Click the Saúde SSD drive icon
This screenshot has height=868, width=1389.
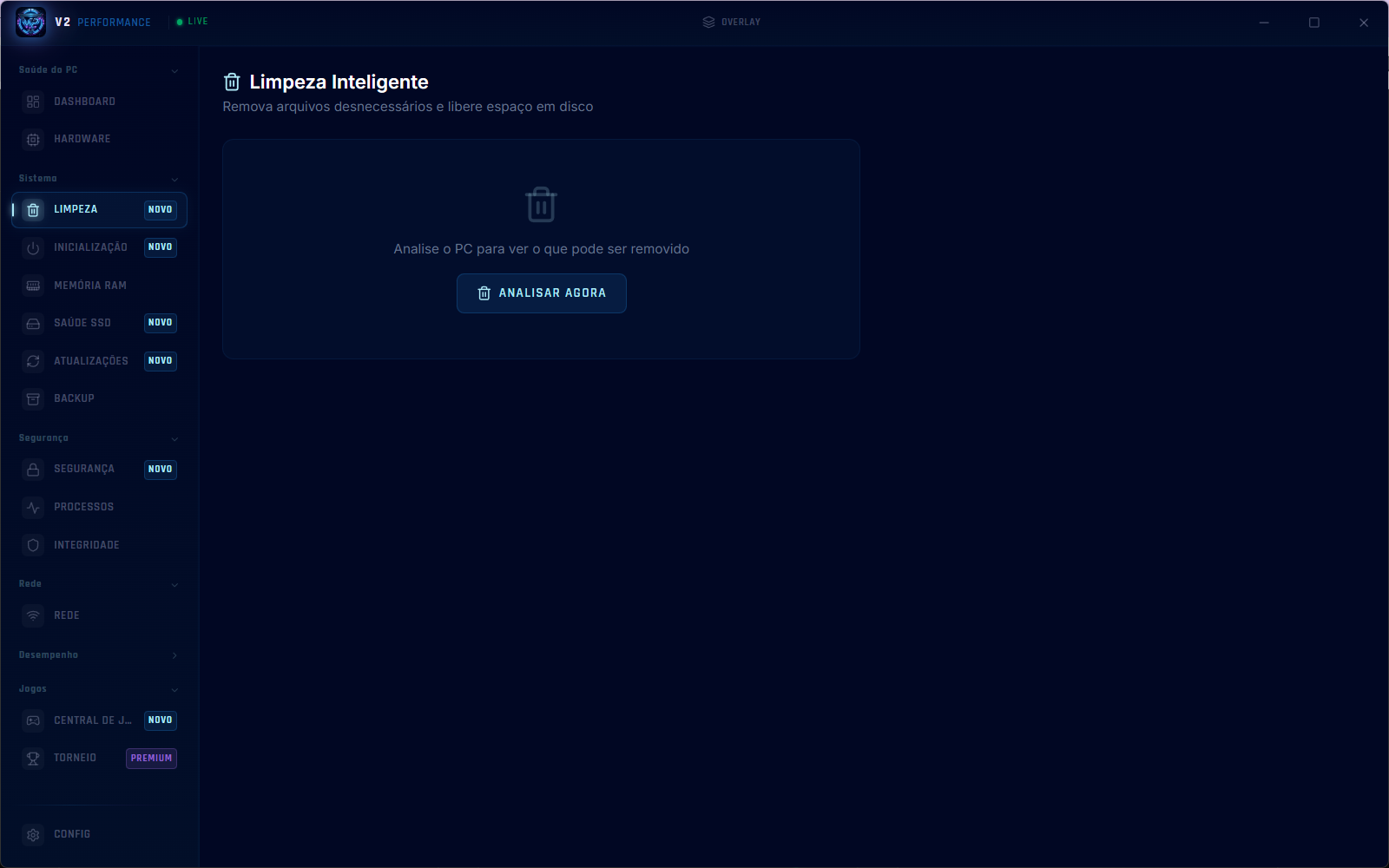(33, 323)
